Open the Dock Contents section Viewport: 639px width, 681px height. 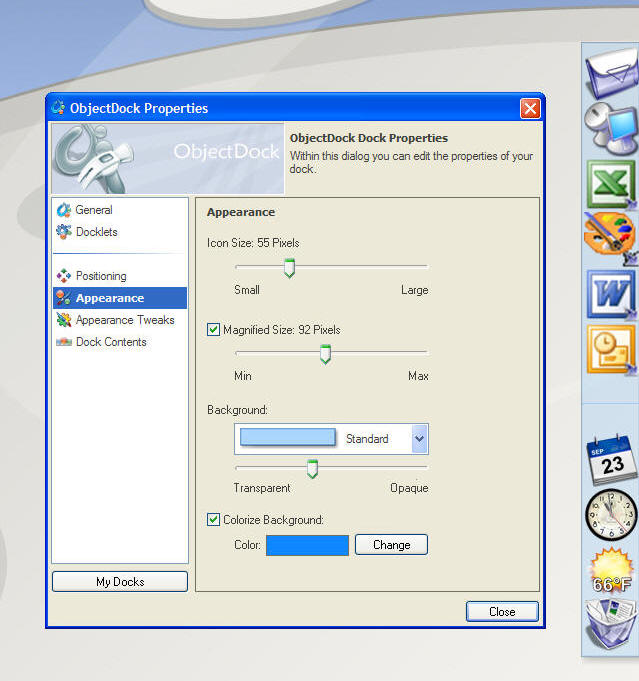point(120,342)
